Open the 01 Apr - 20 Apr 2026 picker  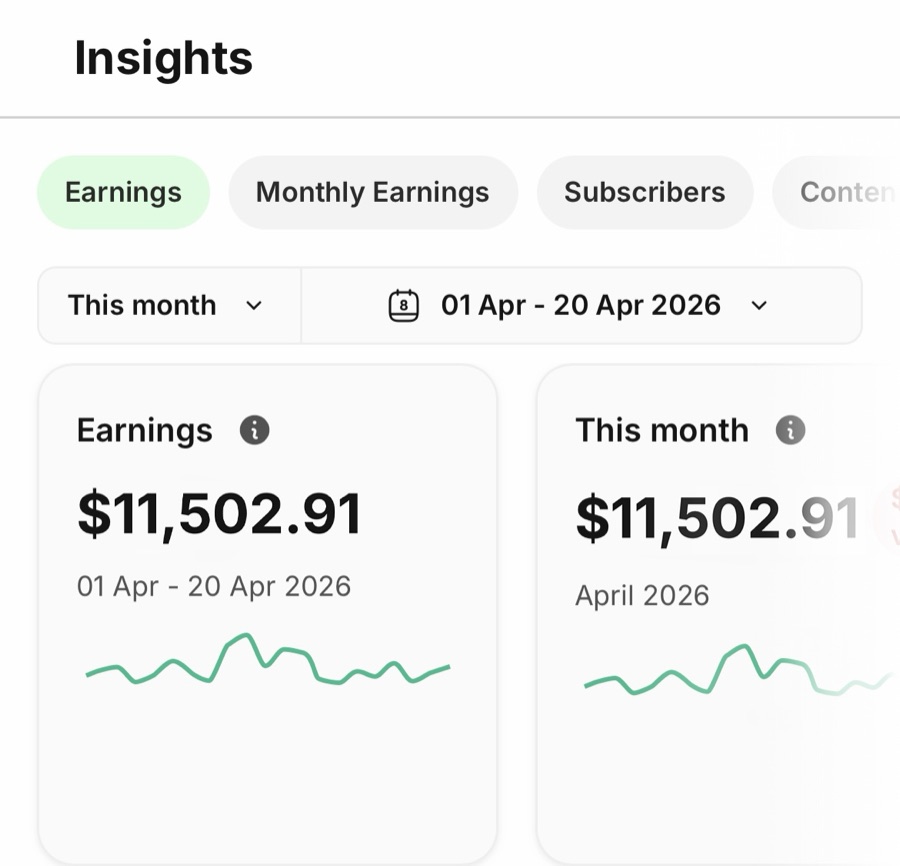(581, 305)
